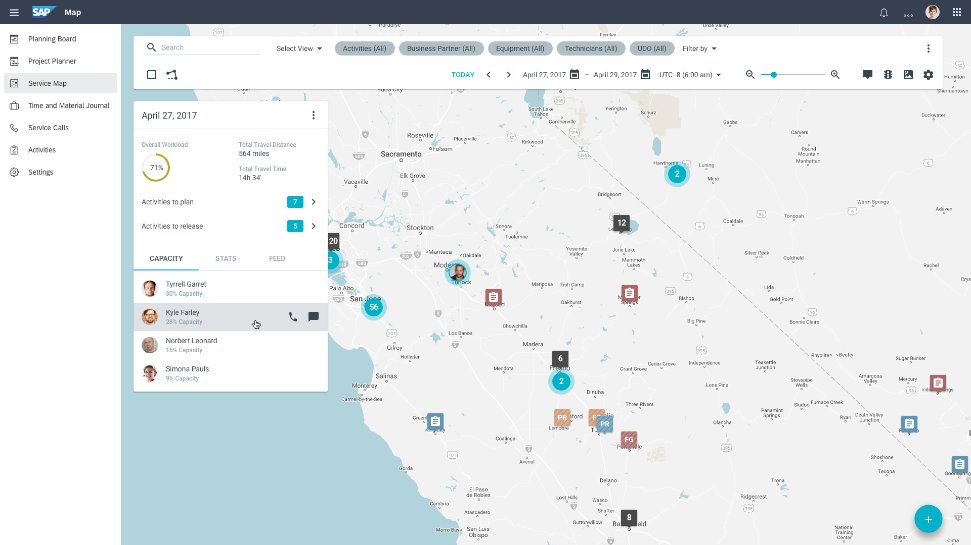Toggle the Activities (All) filter chip
971x545 pixels.
coord(364,48)
